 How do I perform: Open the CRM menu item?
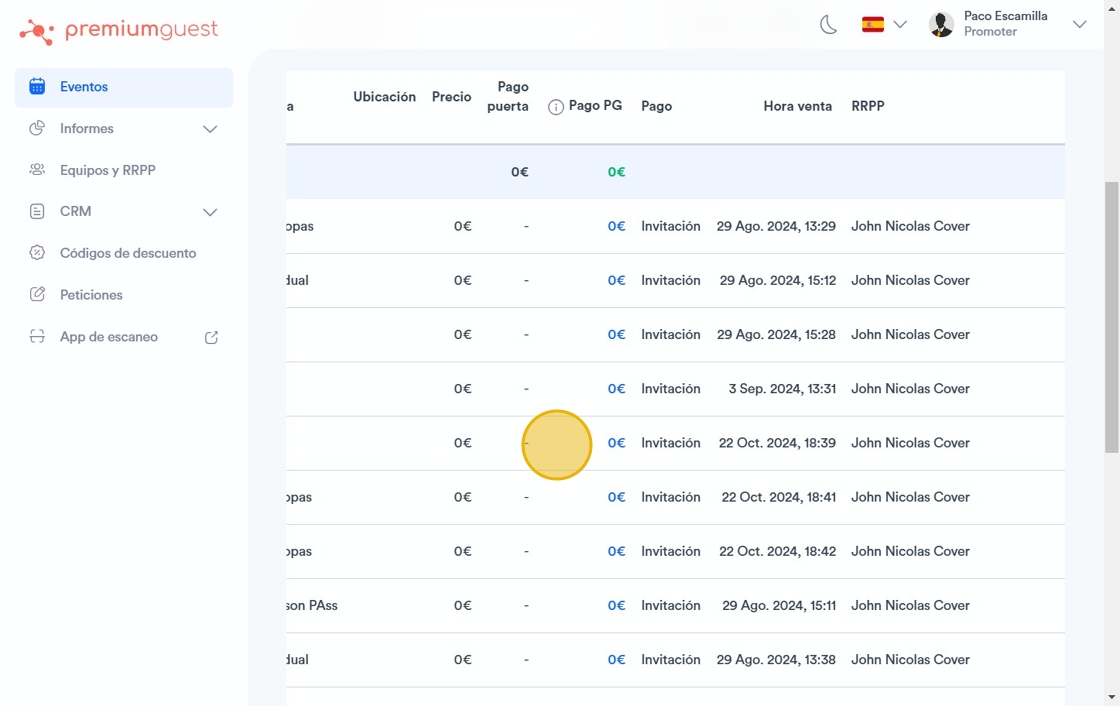[x=75, y=212]
